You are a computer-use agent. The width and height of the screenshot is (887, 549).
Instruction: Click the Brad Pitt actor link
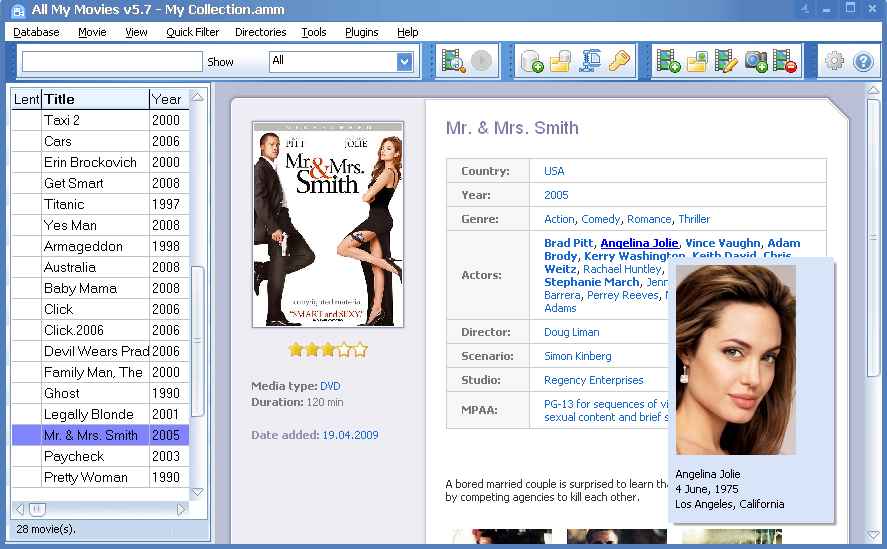[x=569, y=243]
